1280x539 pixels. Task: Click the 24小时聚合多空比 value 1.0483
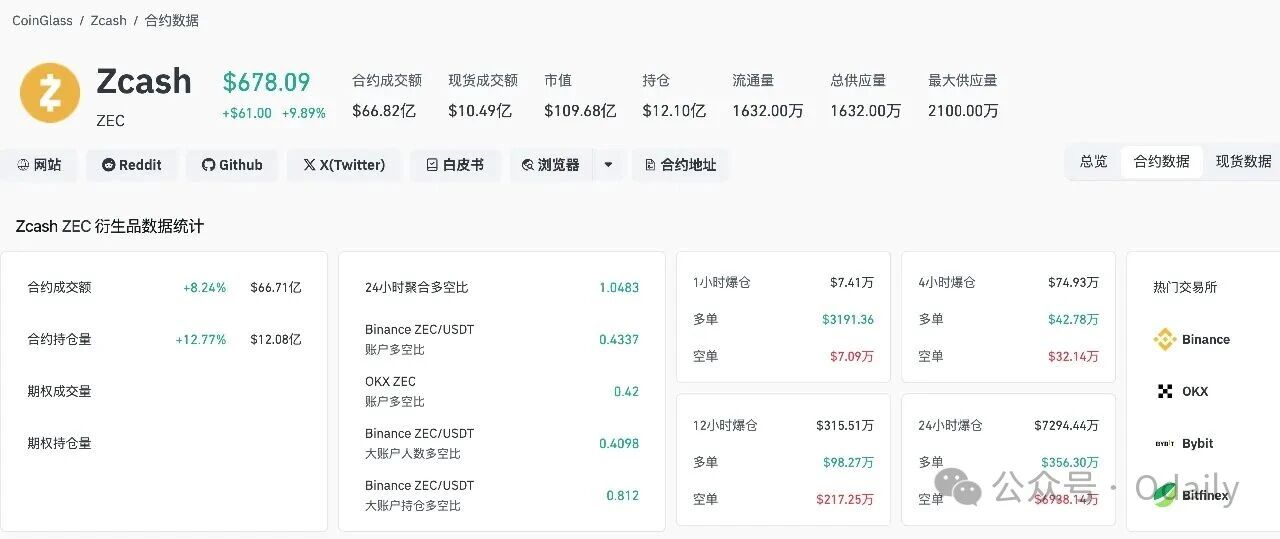619,288
